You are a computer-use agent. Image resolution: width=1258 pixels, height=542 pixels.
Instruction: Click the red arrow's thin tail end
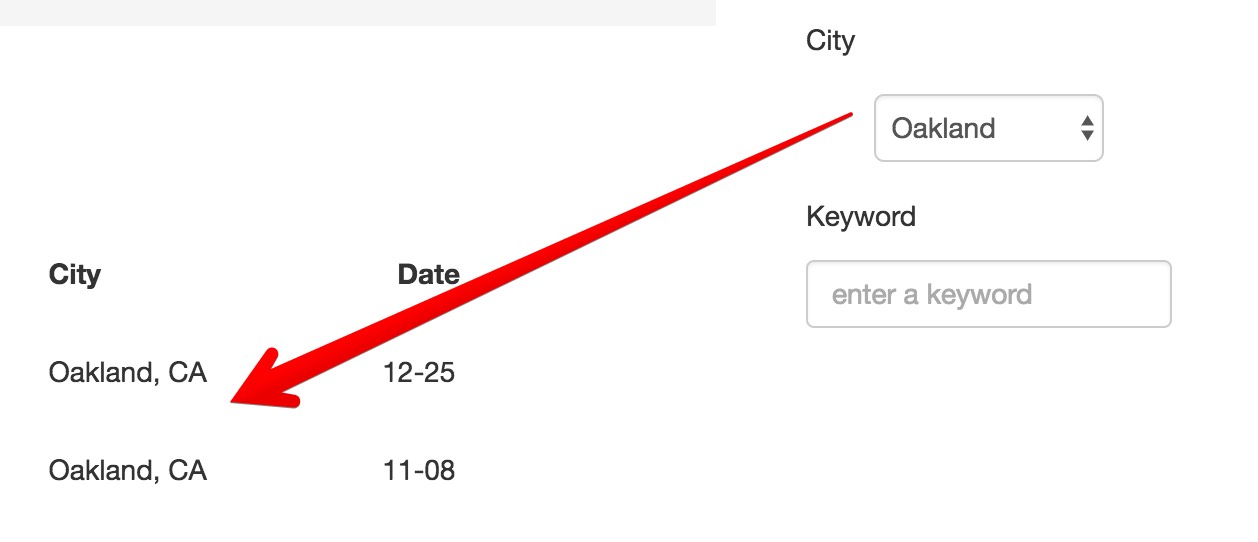pyautogui.click(x=848, y=115)
